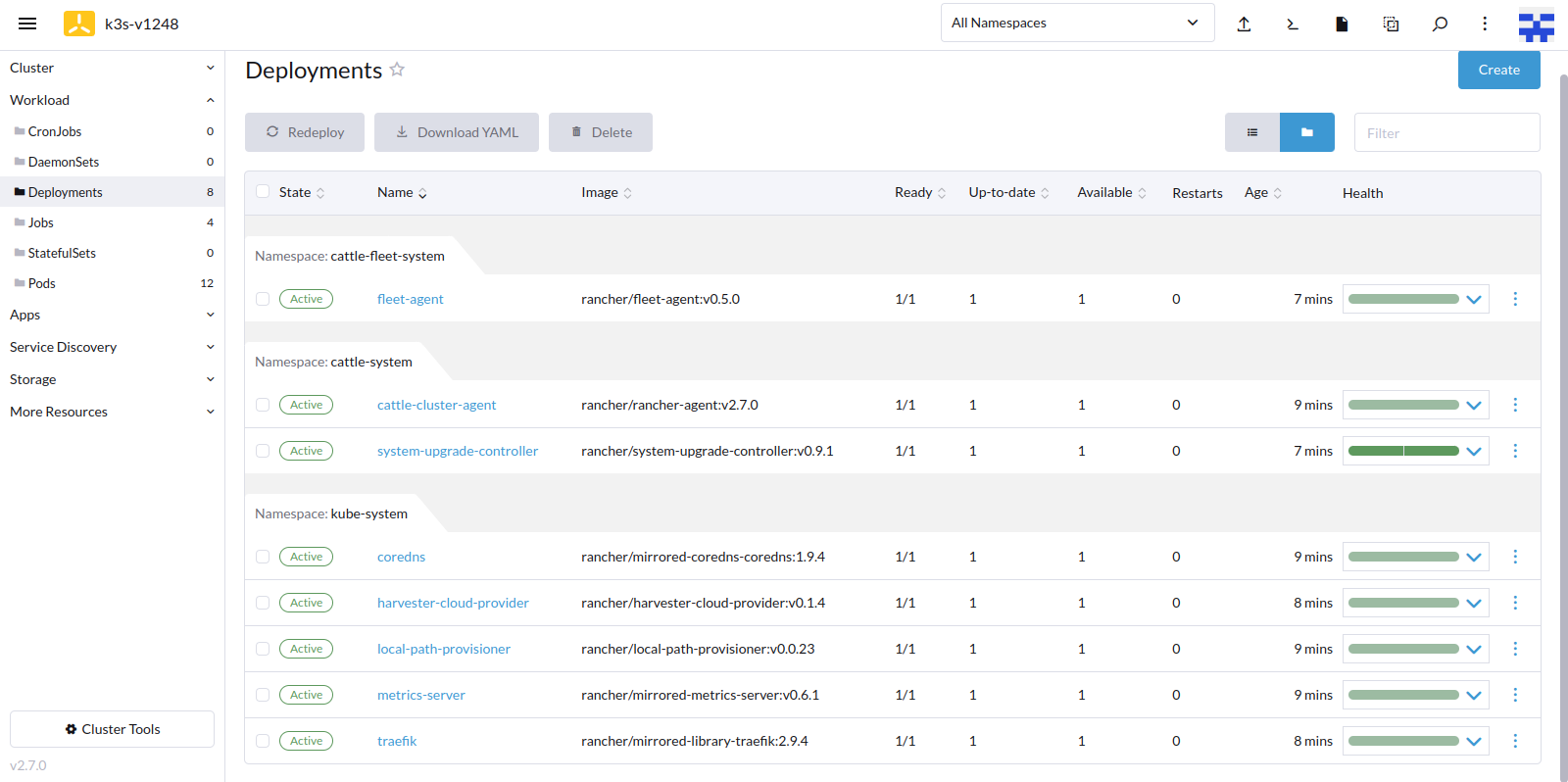This screenshot has height=782, width=1568.
Task: Sort by State column arrows
Action: tap(320, 193)
